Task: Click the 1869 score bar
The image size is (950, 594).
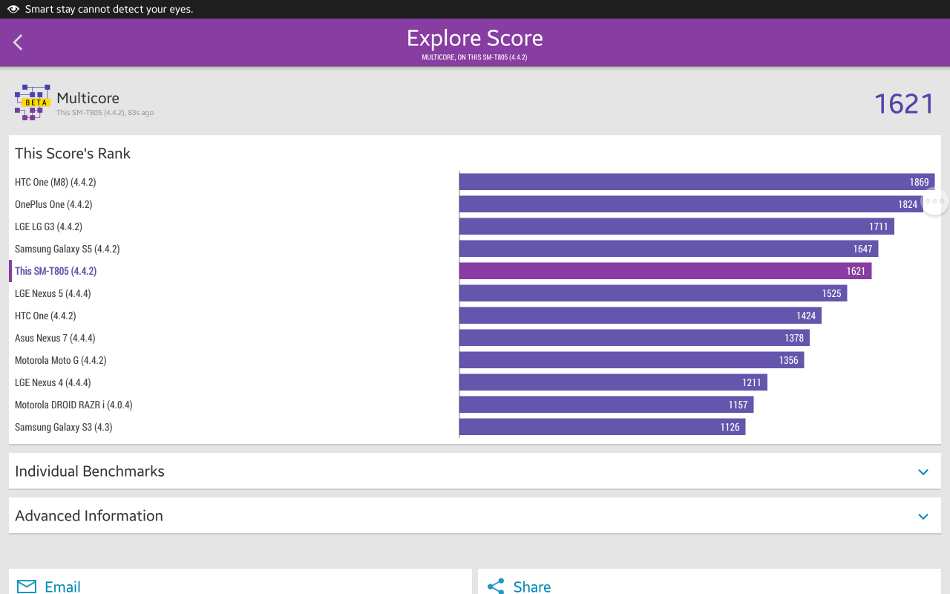Action: (697, 182)
